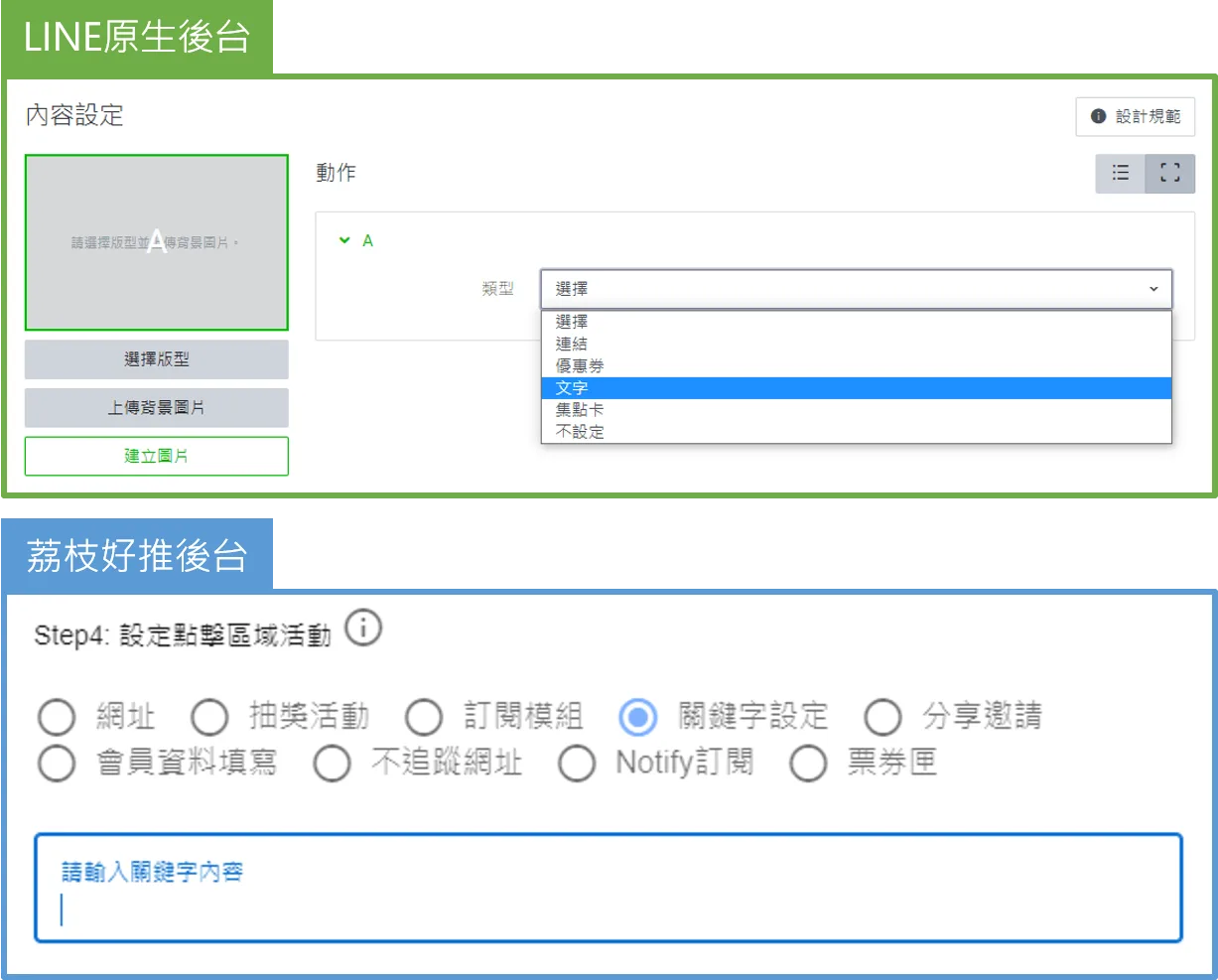This screenshot has height=980, width=1218.
Task: Choose 集點卡 option in type list
Action: click(857, 410)
